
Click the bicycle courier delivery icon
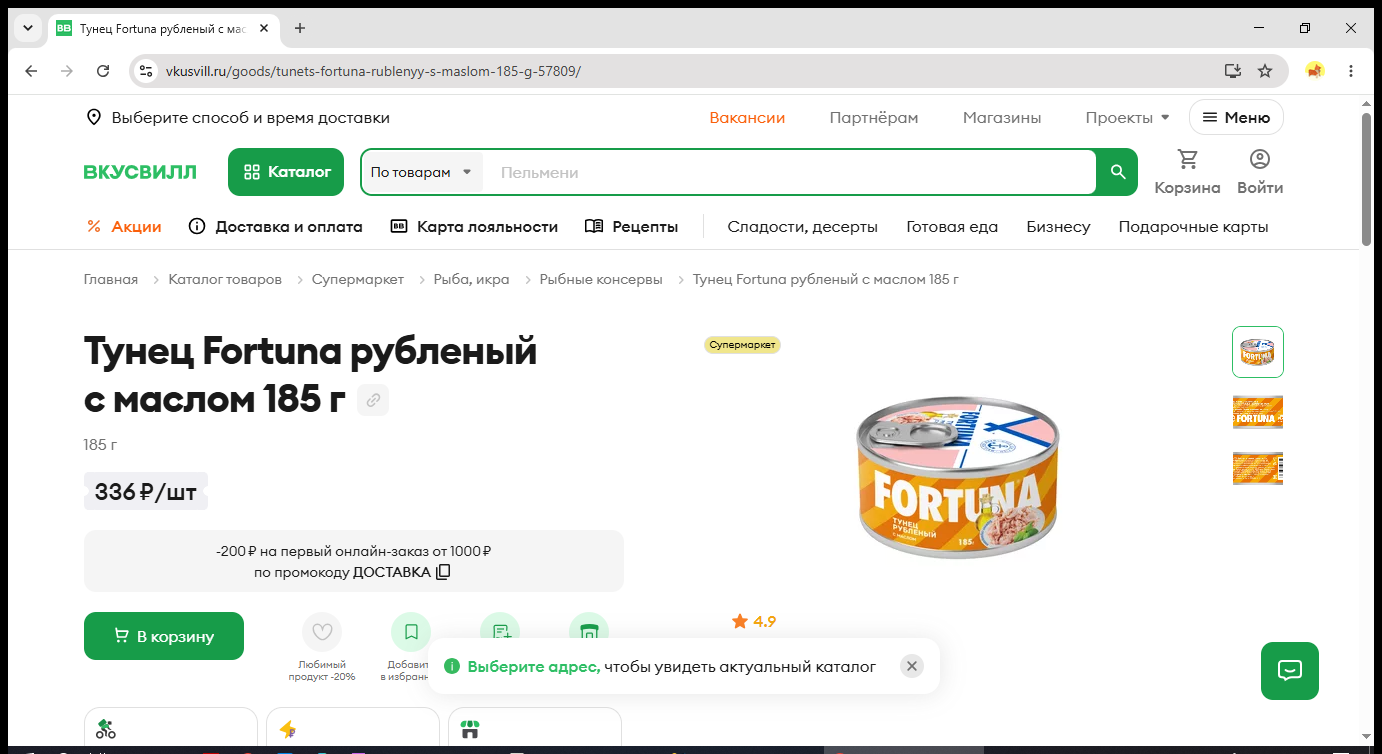tap(106, 729)
